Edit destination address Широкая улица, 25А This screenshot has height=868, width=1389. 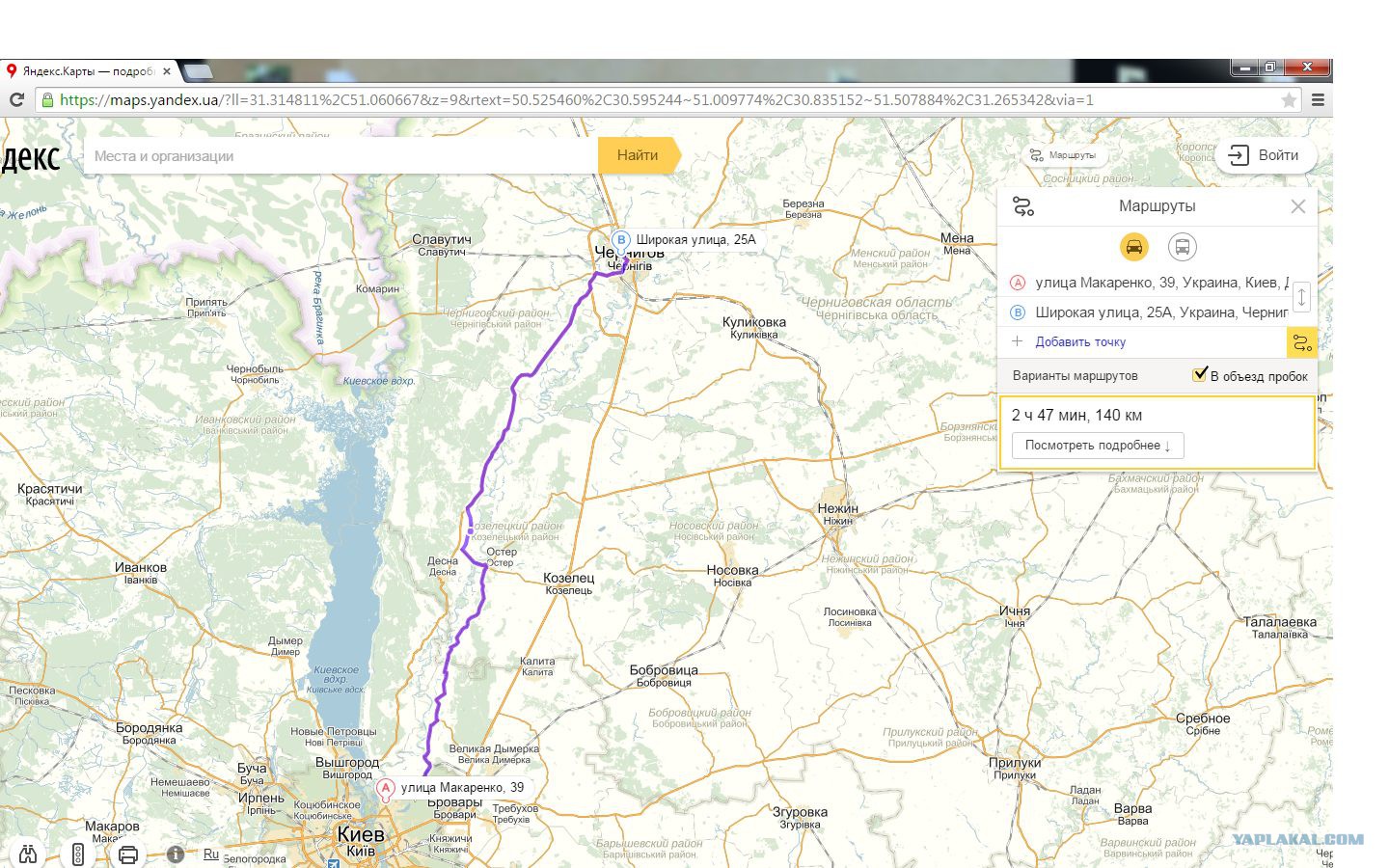1161,312
